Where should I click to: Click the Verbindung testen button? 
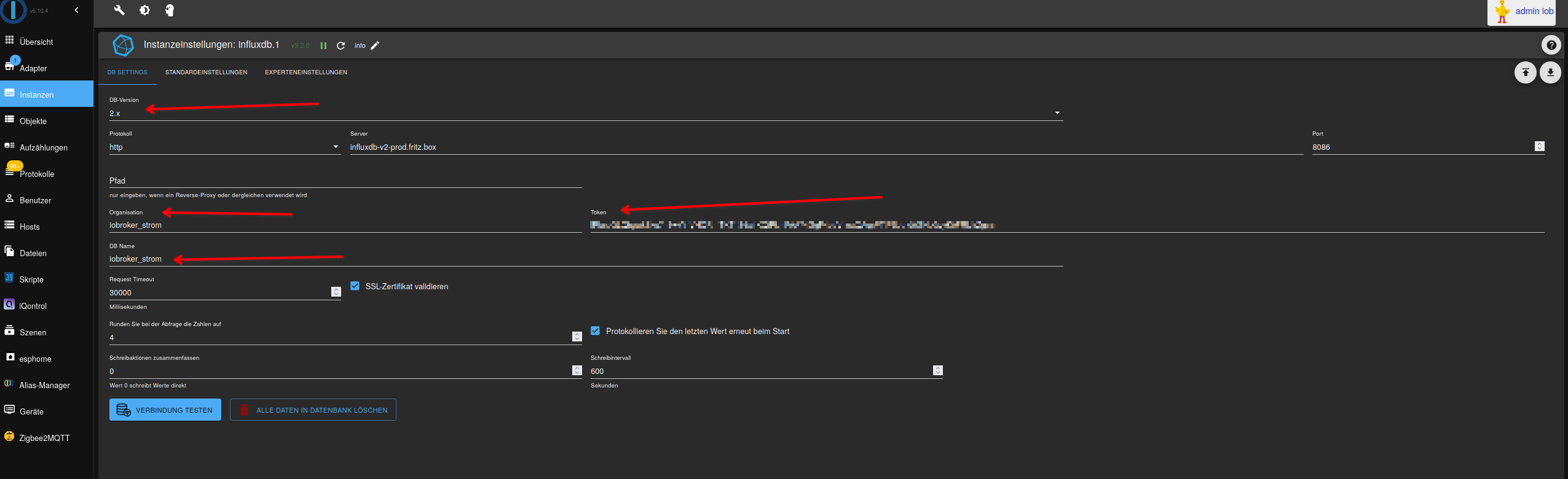[x=165, y=410]
